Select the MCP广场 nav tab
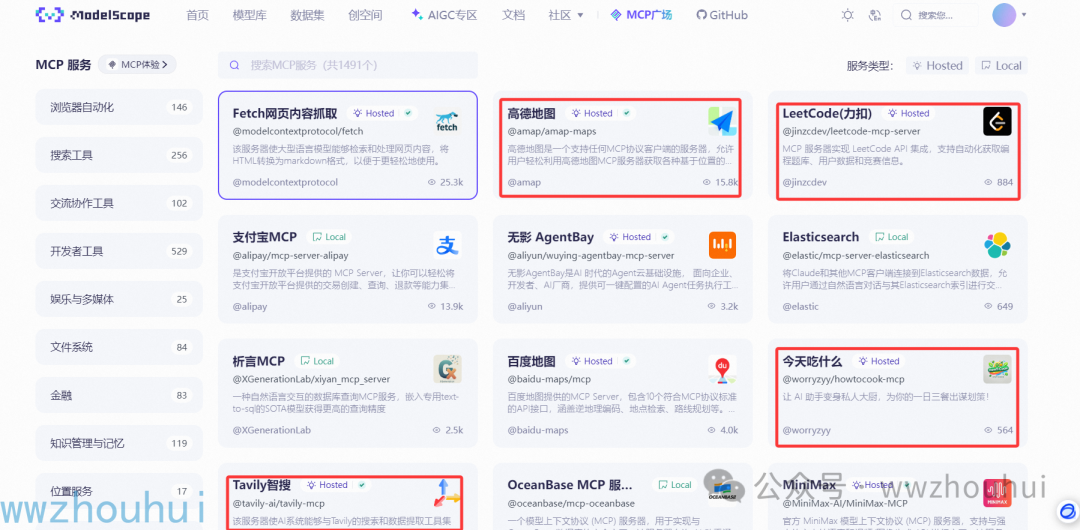This screenshot has height=530, width=1080. [640, 14]
